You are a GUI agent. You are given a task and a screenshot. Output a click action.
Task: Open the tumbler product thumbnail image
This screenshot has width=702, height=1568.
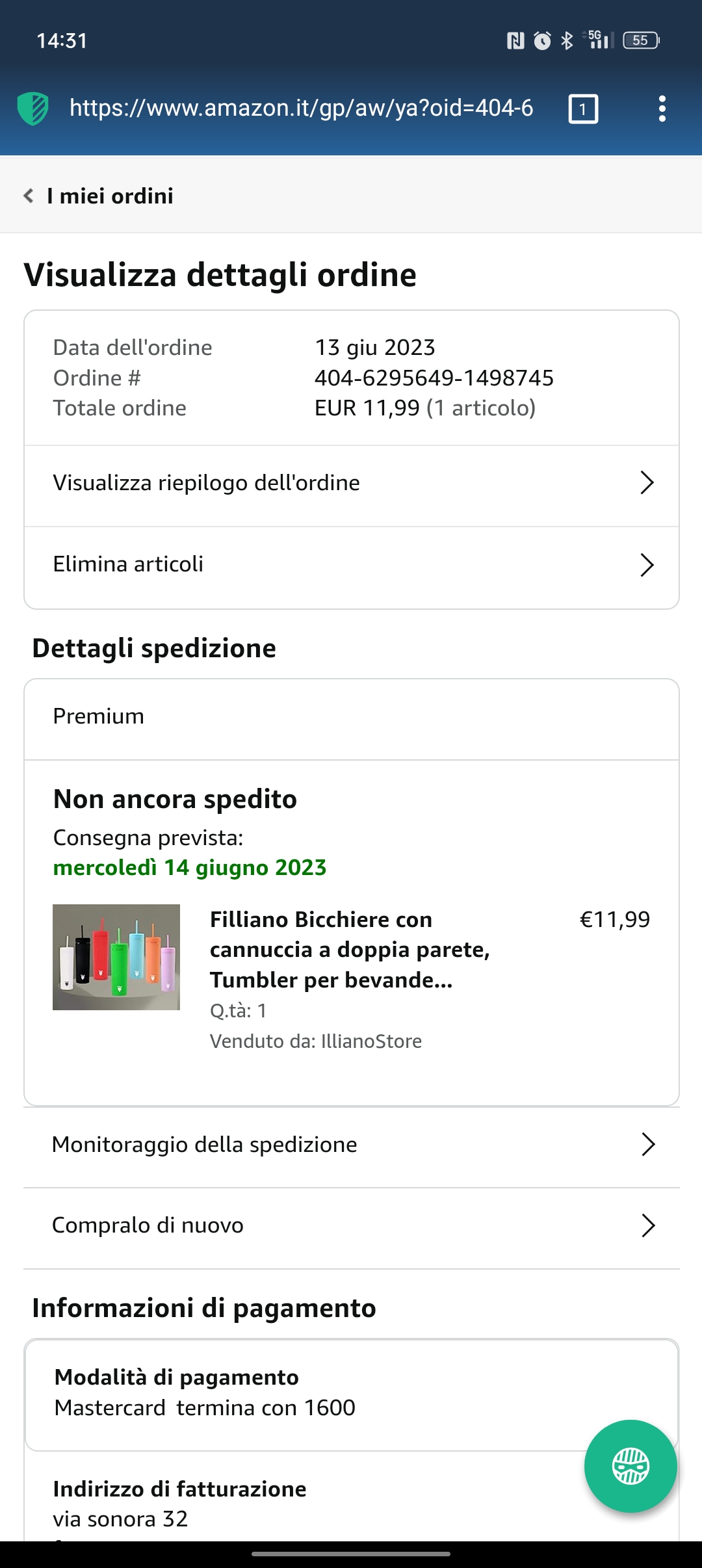[x=116, y=957]
